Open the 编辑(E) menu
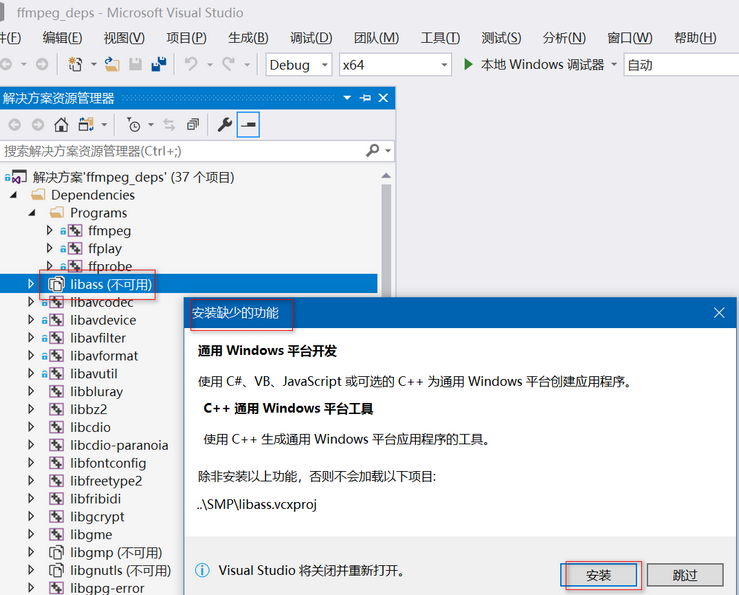Screen dimensions: 739x595 (x=62, y=38)
